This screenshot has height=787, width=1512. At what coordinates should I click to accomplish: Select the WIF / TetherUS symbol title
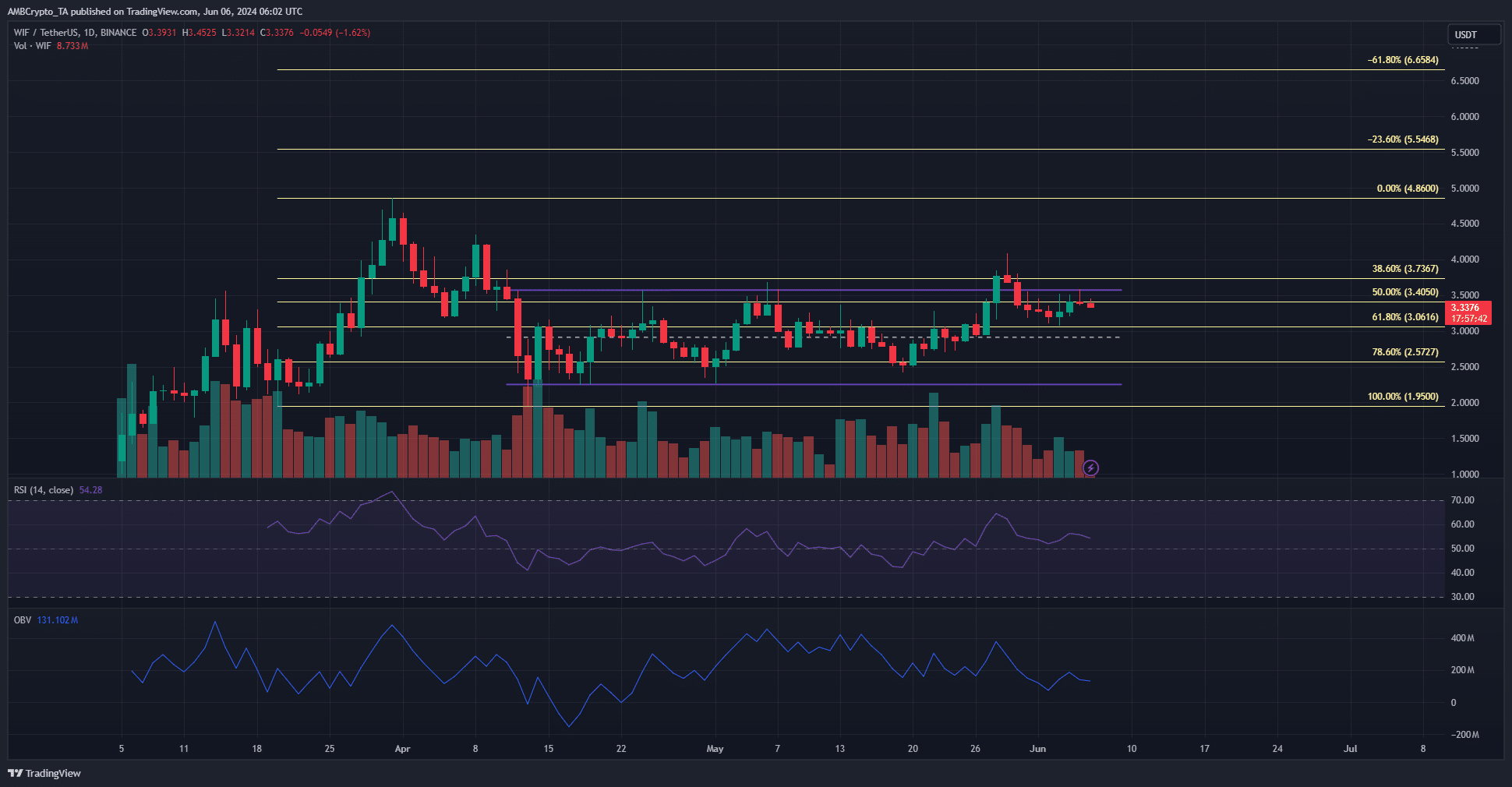click(x=75, y=33)
